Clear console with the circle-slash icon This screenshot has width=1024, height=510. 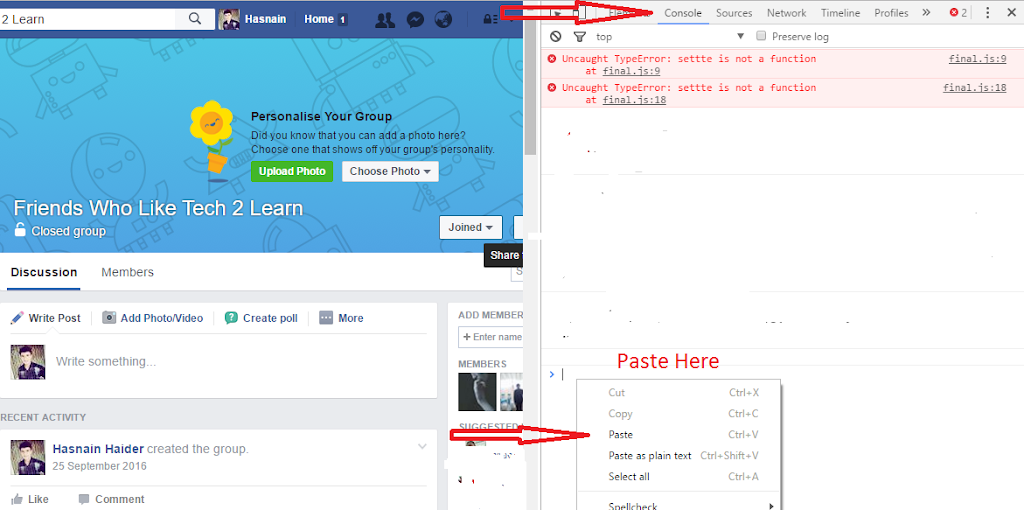click(555, 37)
